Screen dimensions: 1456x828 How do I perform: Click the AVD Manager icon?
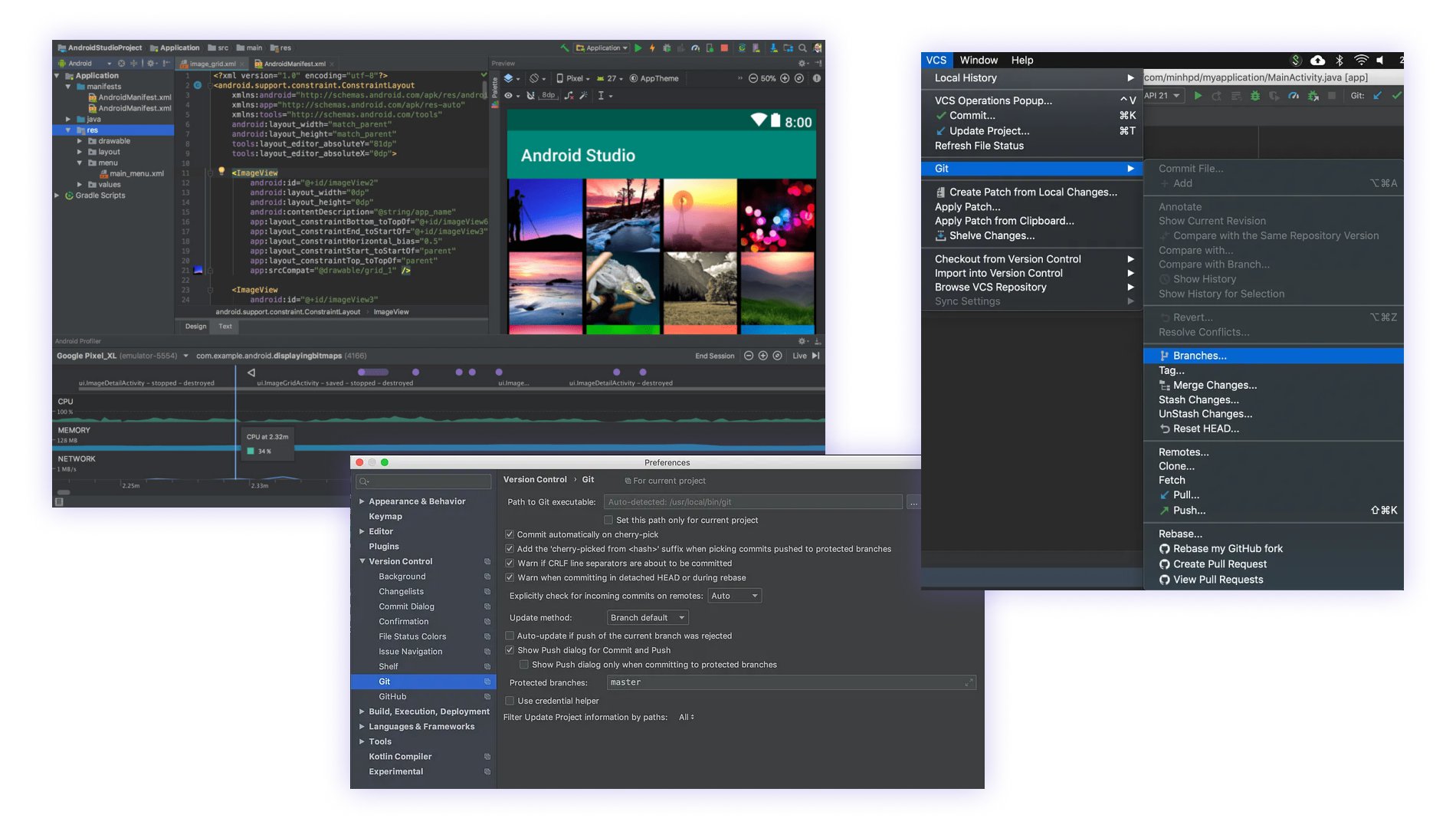(x=756, y=48)
